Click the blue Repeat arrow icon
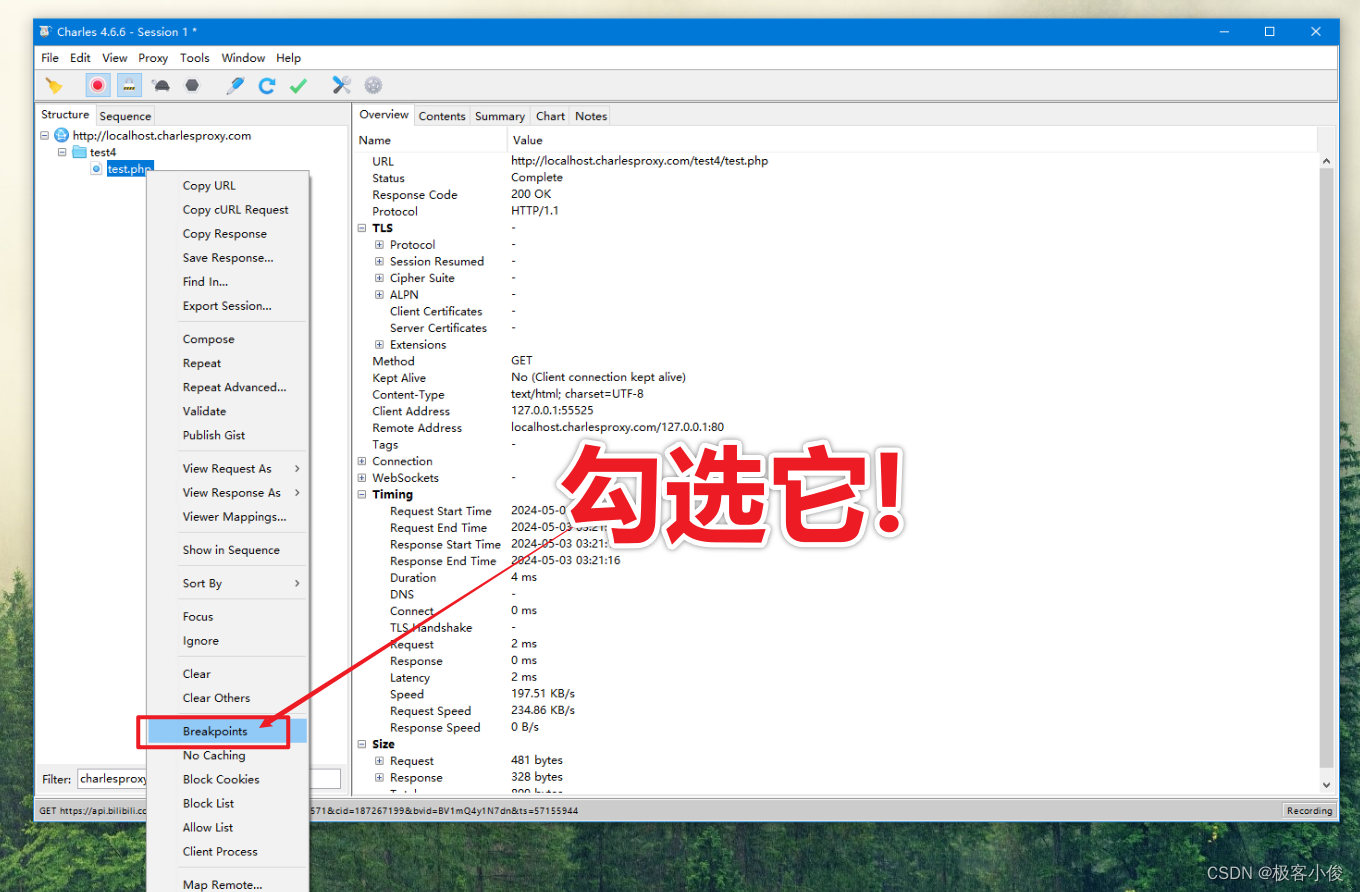This screenshot has width=1360, height=892. coord(266,86)
